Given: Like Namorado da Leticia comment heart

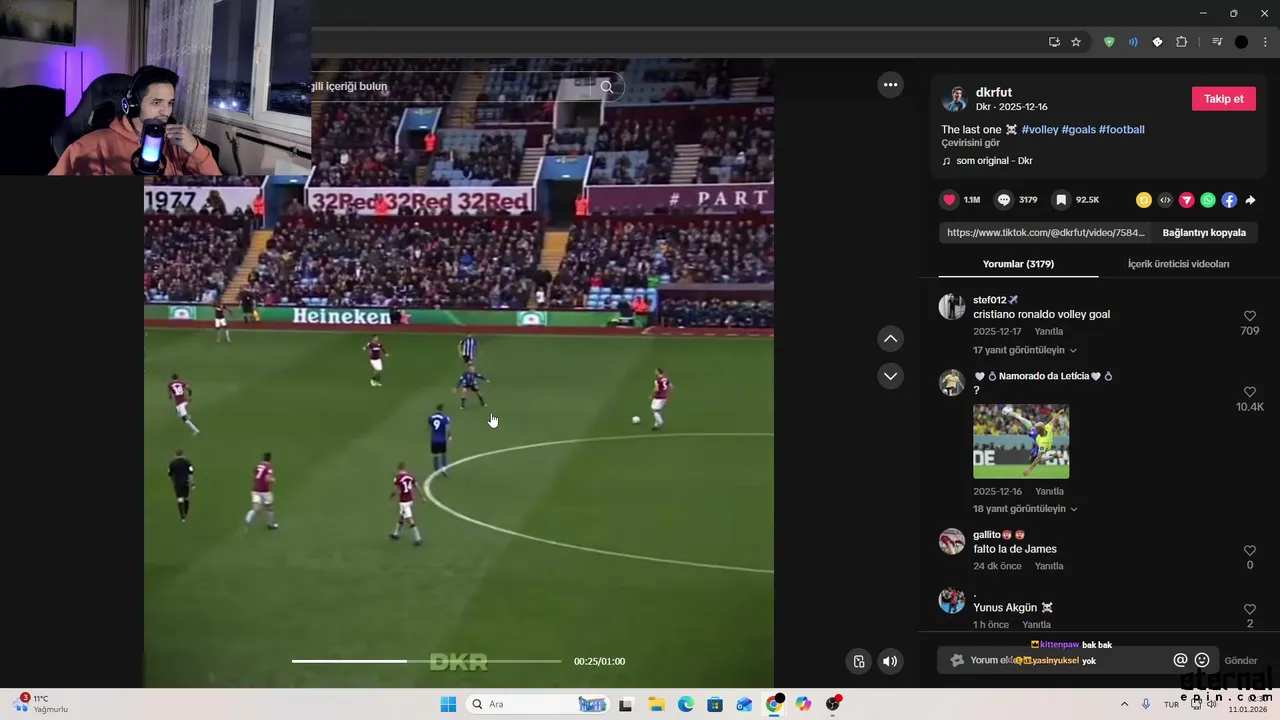Looking at the screenshot, I should click(x=1249, y=392).
